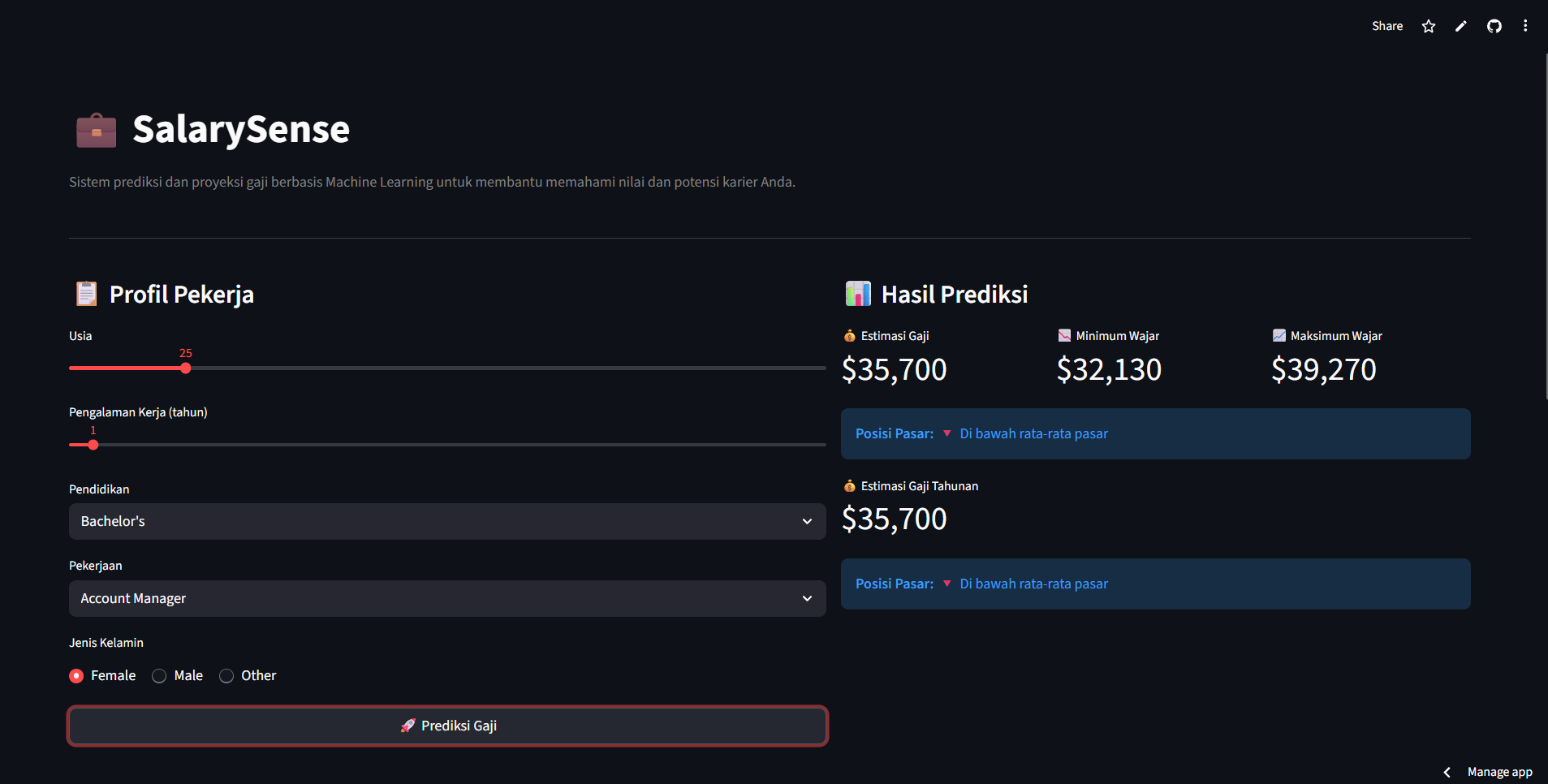Open the GitHub repository icon
The image size is (1548, 784).
click(x=1494, y=26)
